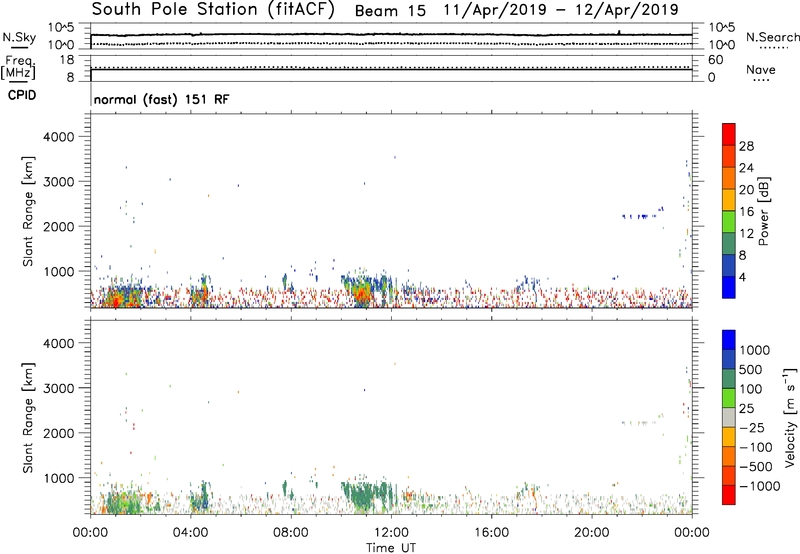Click the "500" label on velocity colorbar
This screenshot has height=554, width=800.
pyautogui.click(x=753, y=370)
